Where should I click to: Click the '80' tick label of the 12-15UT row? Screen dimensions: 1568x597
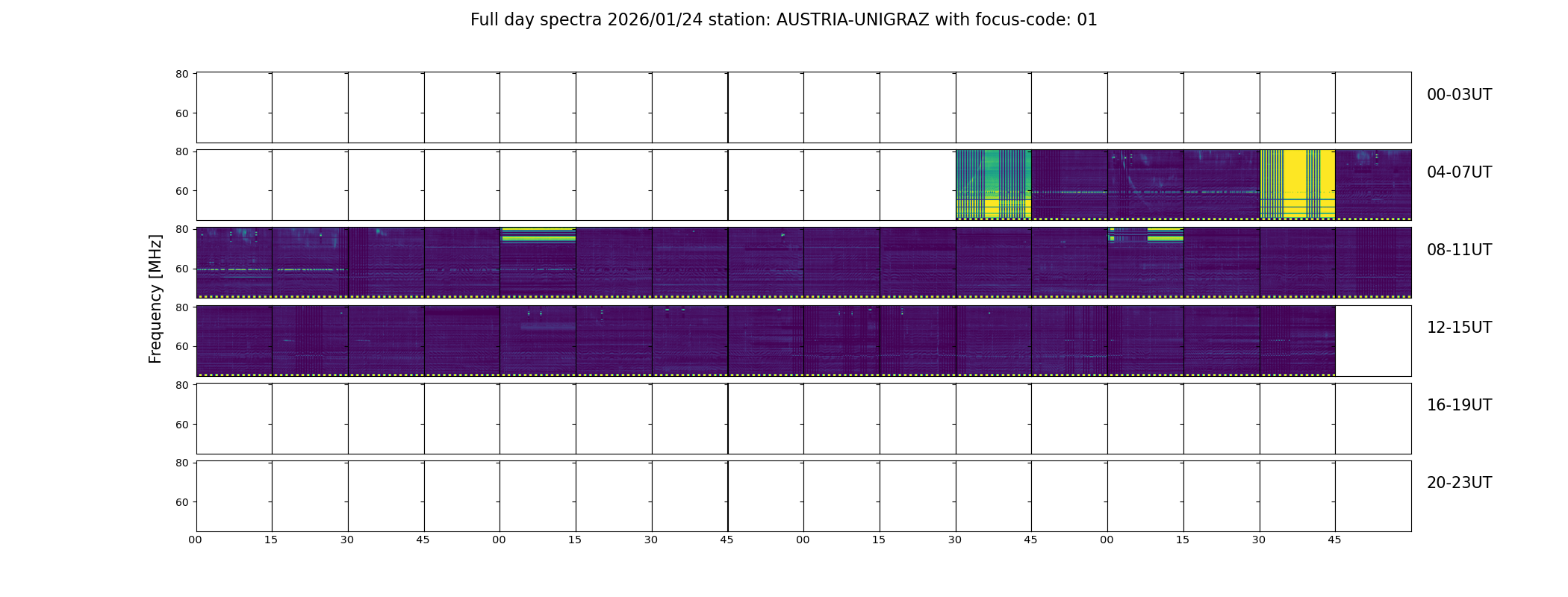(181, 307)
